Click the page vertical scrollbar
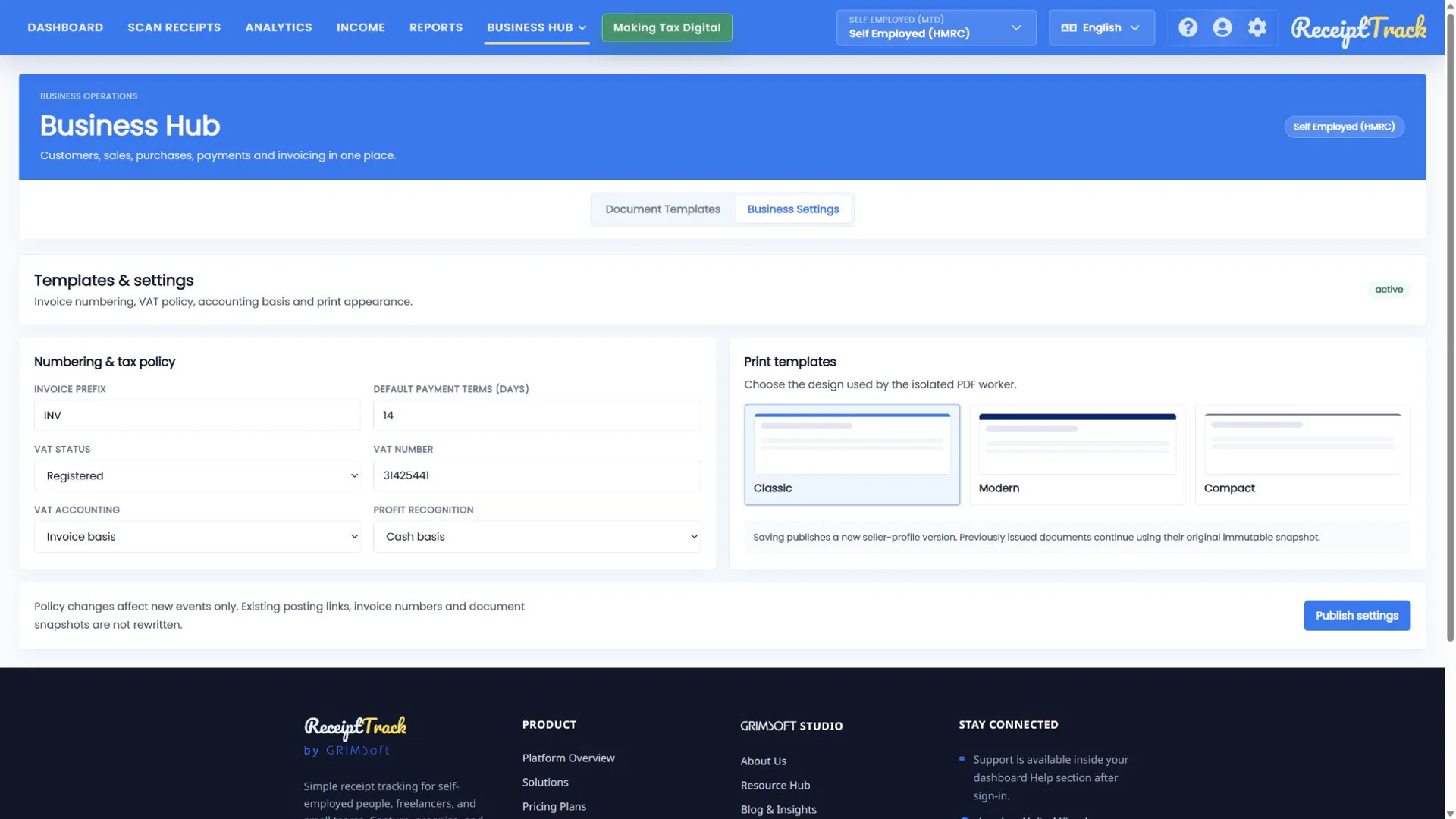The image size is (1456, 819). (x=1450, y=326)
